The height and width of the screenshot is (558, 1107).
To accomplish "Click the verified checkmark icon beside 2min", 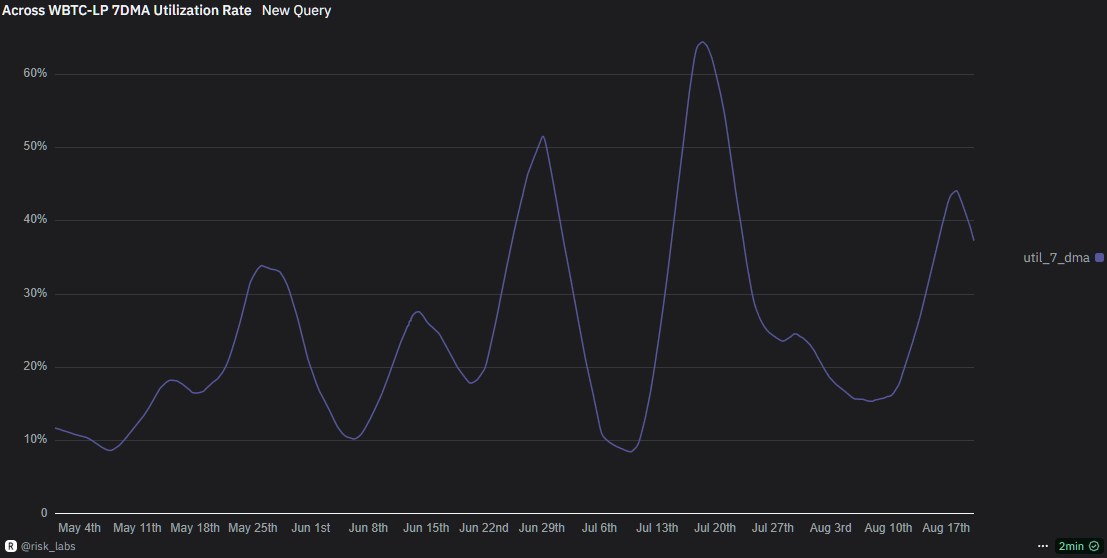I will coord(1094,546).
